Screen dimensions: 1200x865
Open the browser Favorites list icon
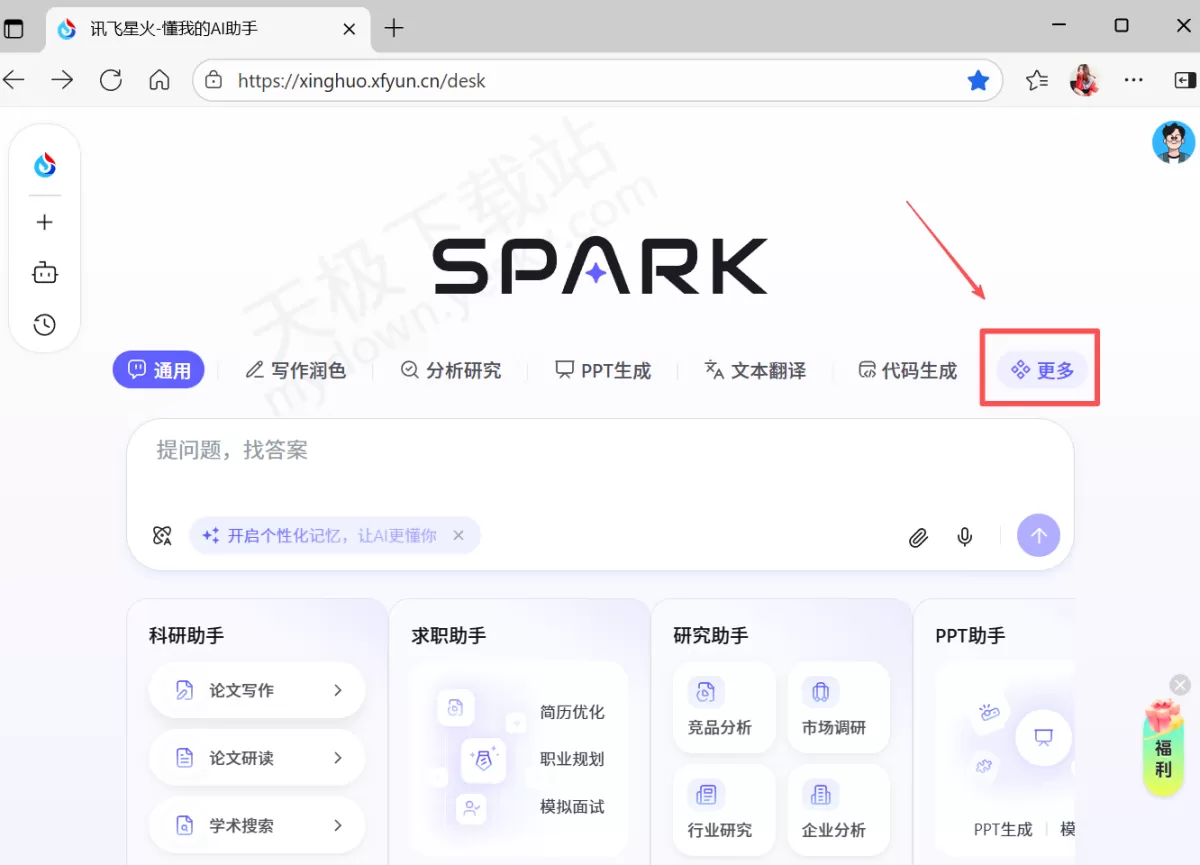[x=1037, y=80]
